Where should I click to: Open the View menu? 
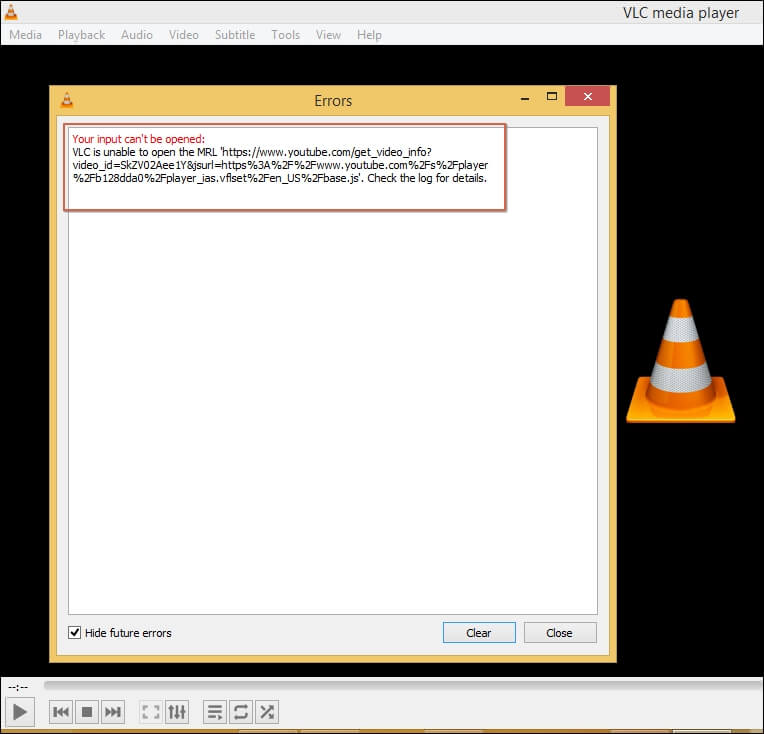328,35
